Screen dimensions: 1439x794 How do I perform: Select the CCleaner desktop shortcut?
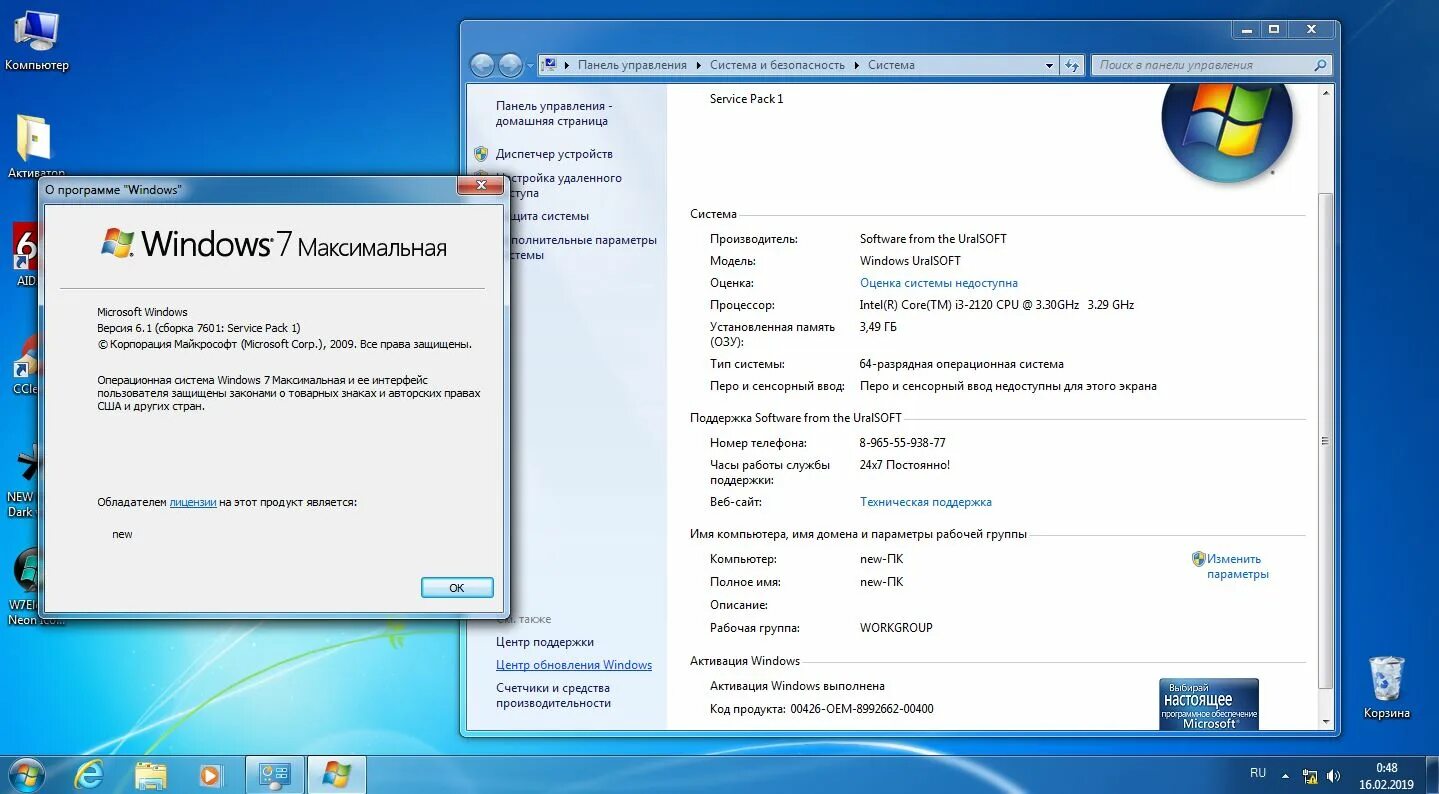click(26, 365)
